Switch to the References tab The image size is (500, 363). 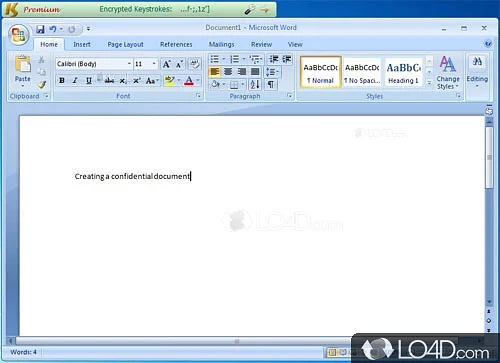176,44
